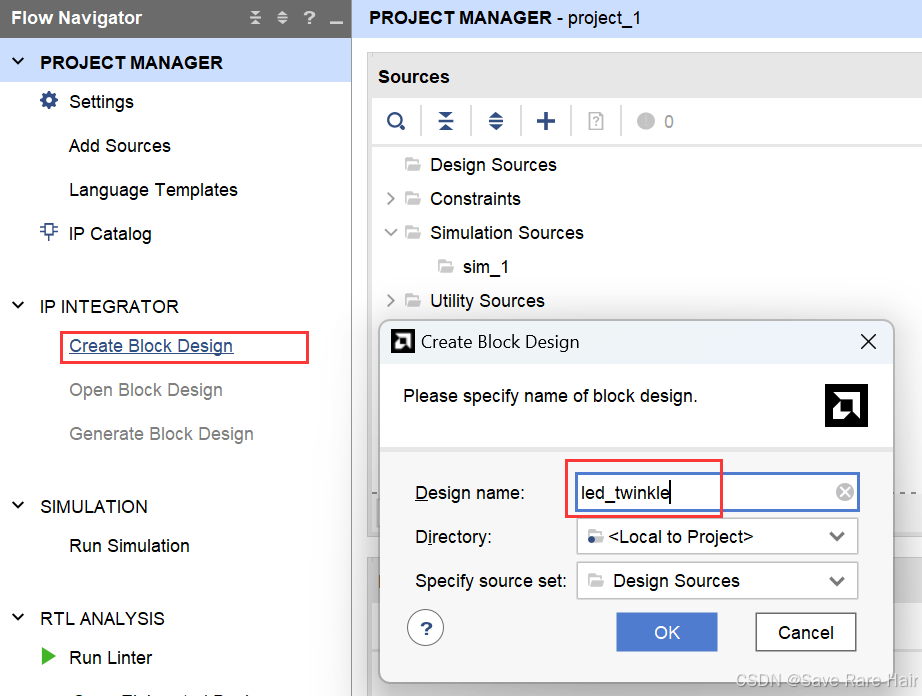Collapse the SIMULATION section
This screenshot has height=696, width=922.
(x=18, y=505)
